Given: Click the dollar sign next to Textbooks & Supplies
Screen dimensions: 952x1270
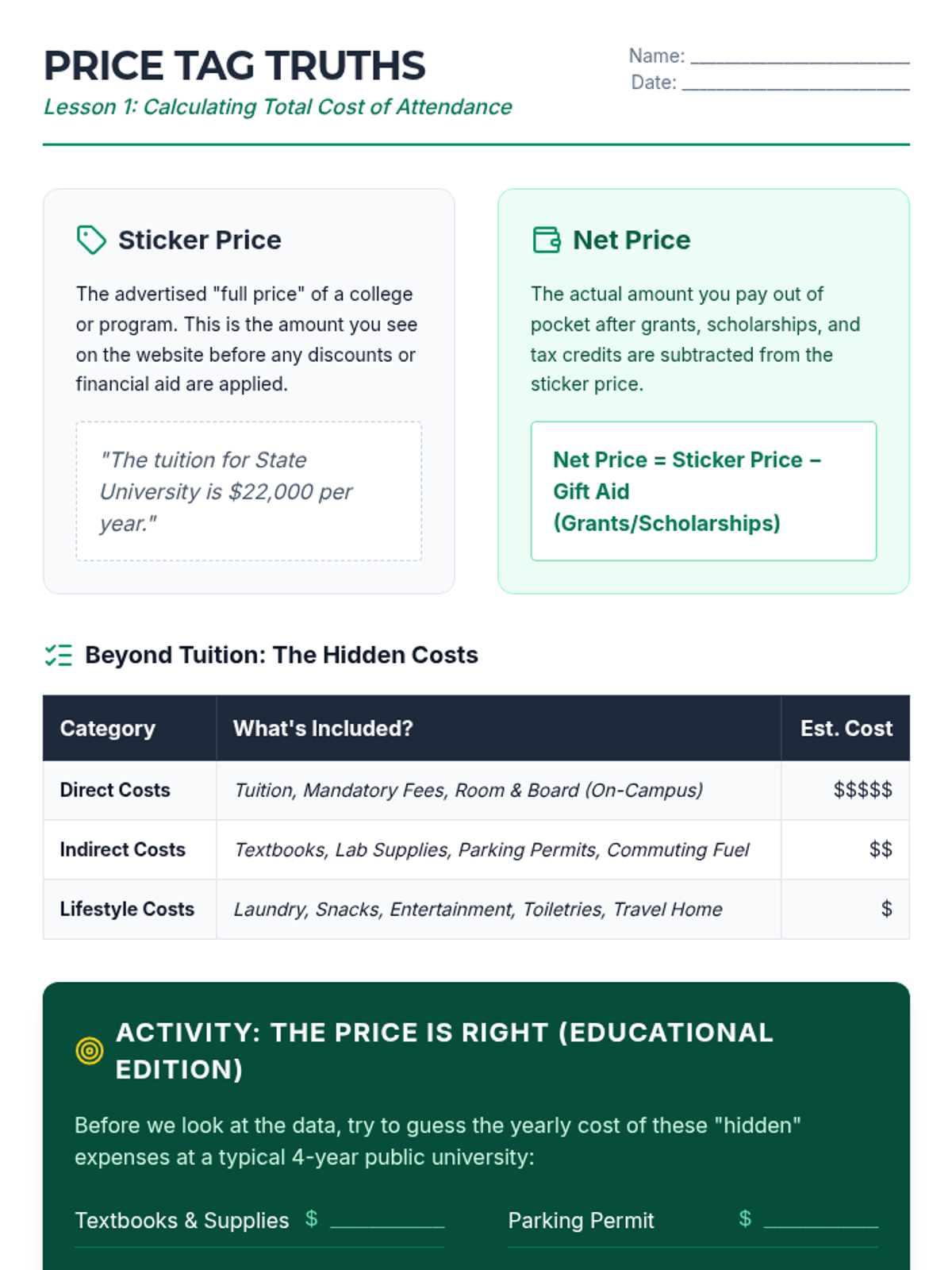Looking at the screenshot, I should pyautogui.click(x=312, y=1218).
